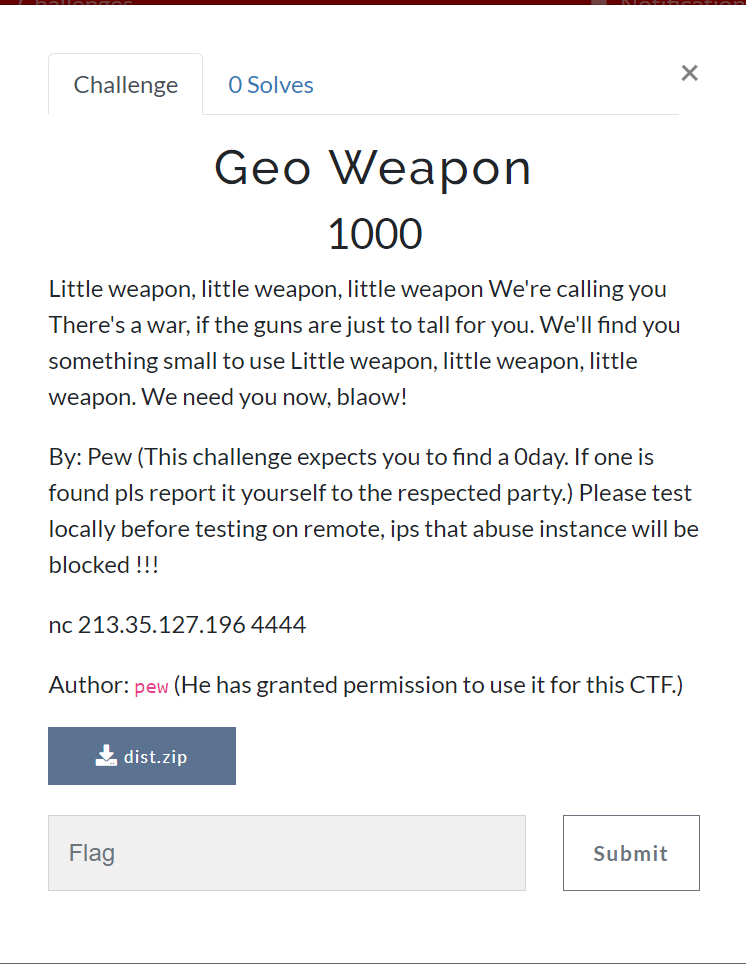Click the Challenges navbar item behind dialog
This screenshot has width=746, height=964.
75,2
